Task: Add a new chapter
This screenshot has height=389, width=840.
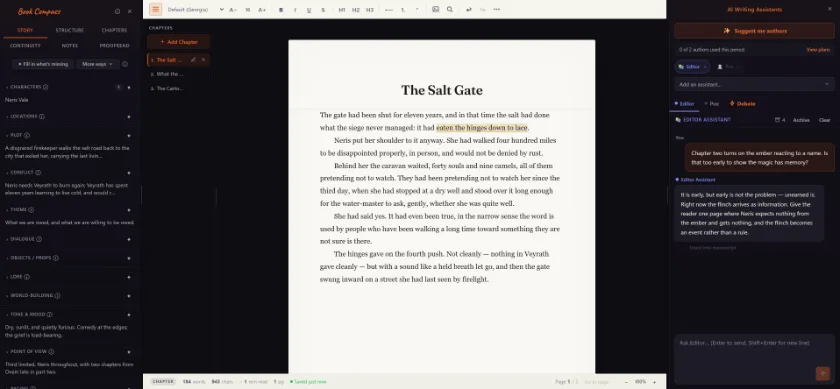Action: pyautogui.click(x=178, y=42)
